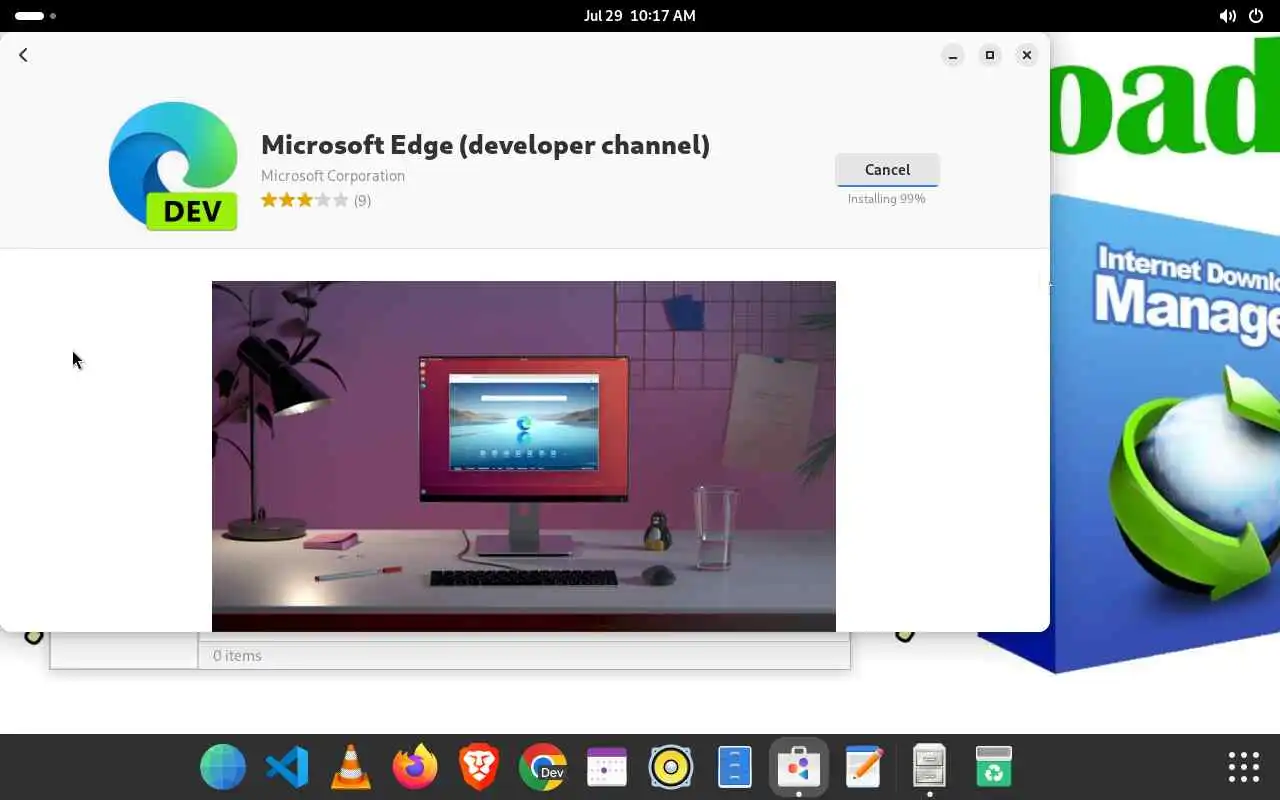Click the Microsoft Edge (developer channel) title
This screenshot has height=800, width=1280.
485,145
